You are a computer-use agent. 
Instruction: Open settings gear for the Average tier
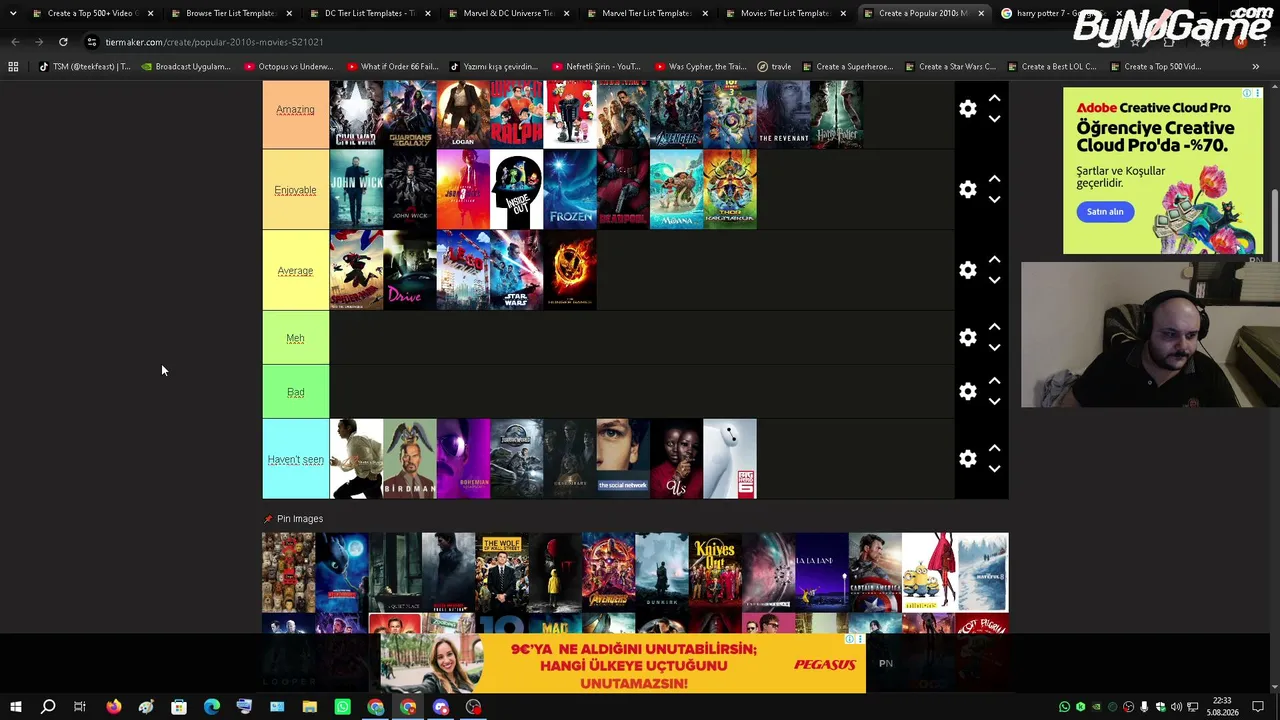click(x=967, y=270)
